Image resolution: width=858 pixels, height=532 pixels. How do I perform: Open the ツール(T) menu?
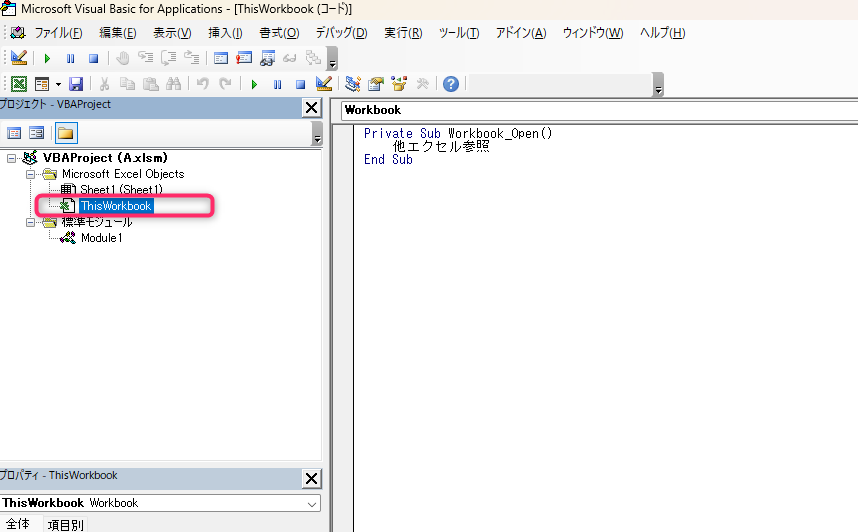(459, 33)
